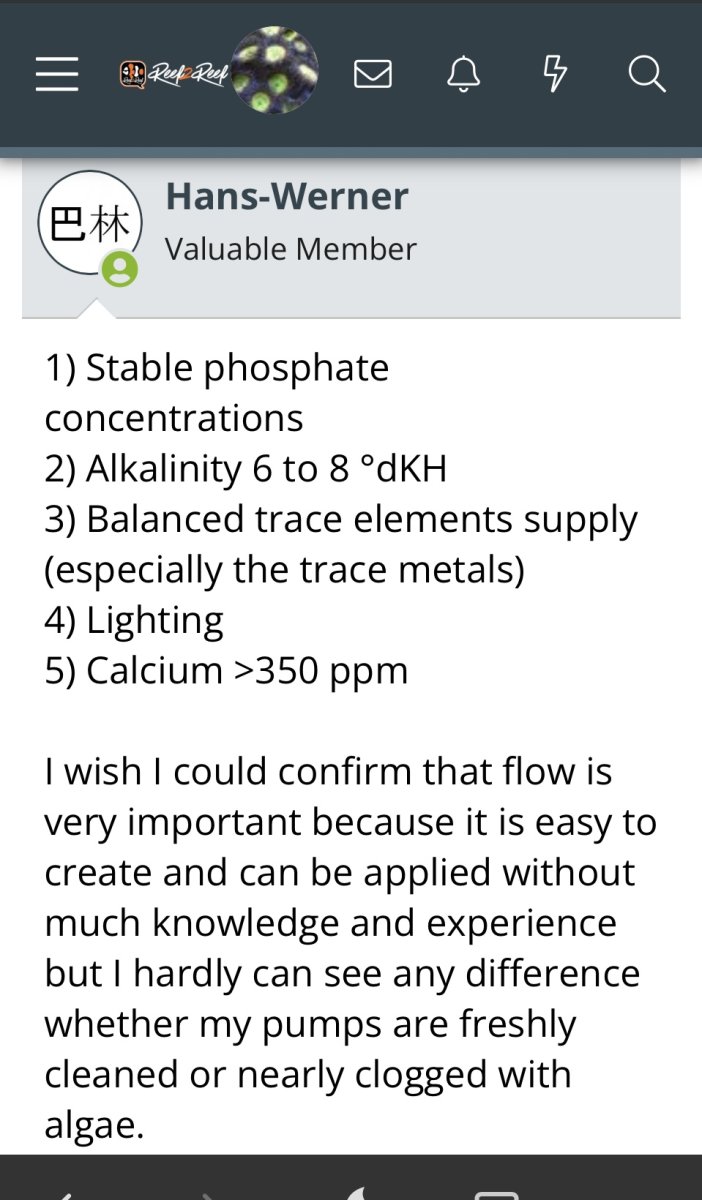This screenshot has width=702, height=1200.
Task: Check alerts with the bell icon
Action: click(464, 74)
